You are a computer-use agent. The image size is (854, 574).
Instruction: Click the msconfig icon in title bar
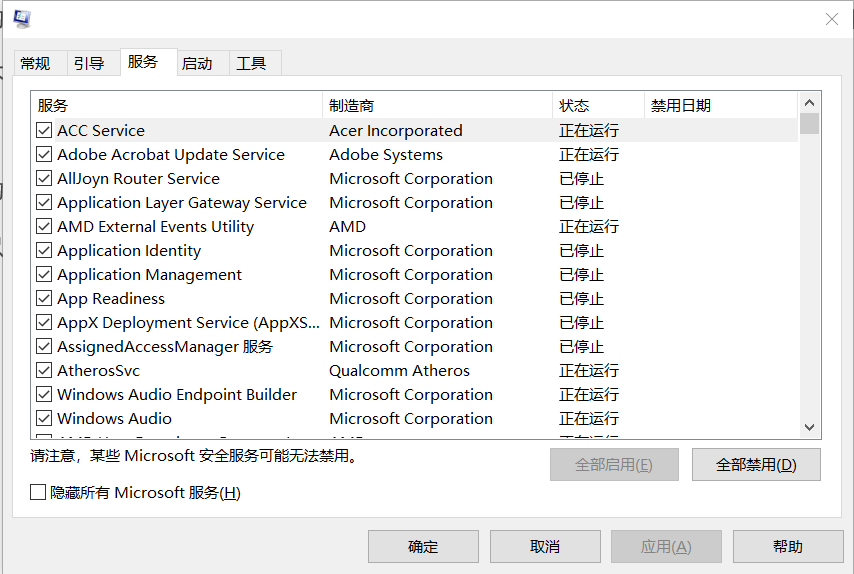tap(21, 19)
